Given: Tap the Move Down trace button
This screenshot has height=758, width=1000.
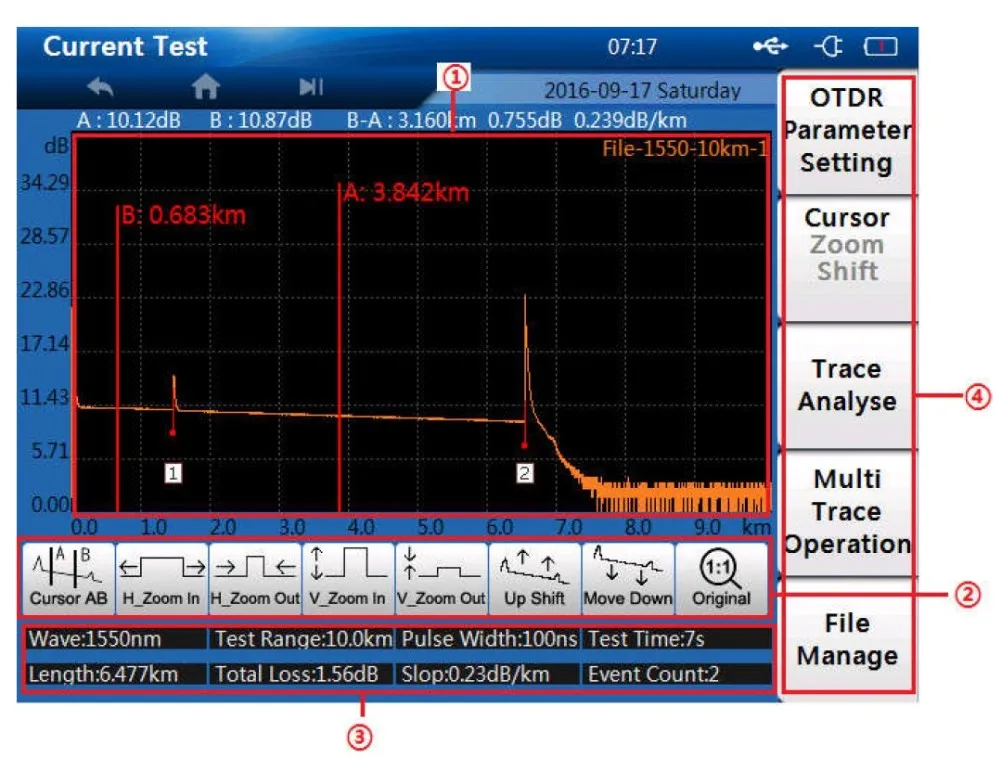Looking at the screenshot, I should 628,578.
